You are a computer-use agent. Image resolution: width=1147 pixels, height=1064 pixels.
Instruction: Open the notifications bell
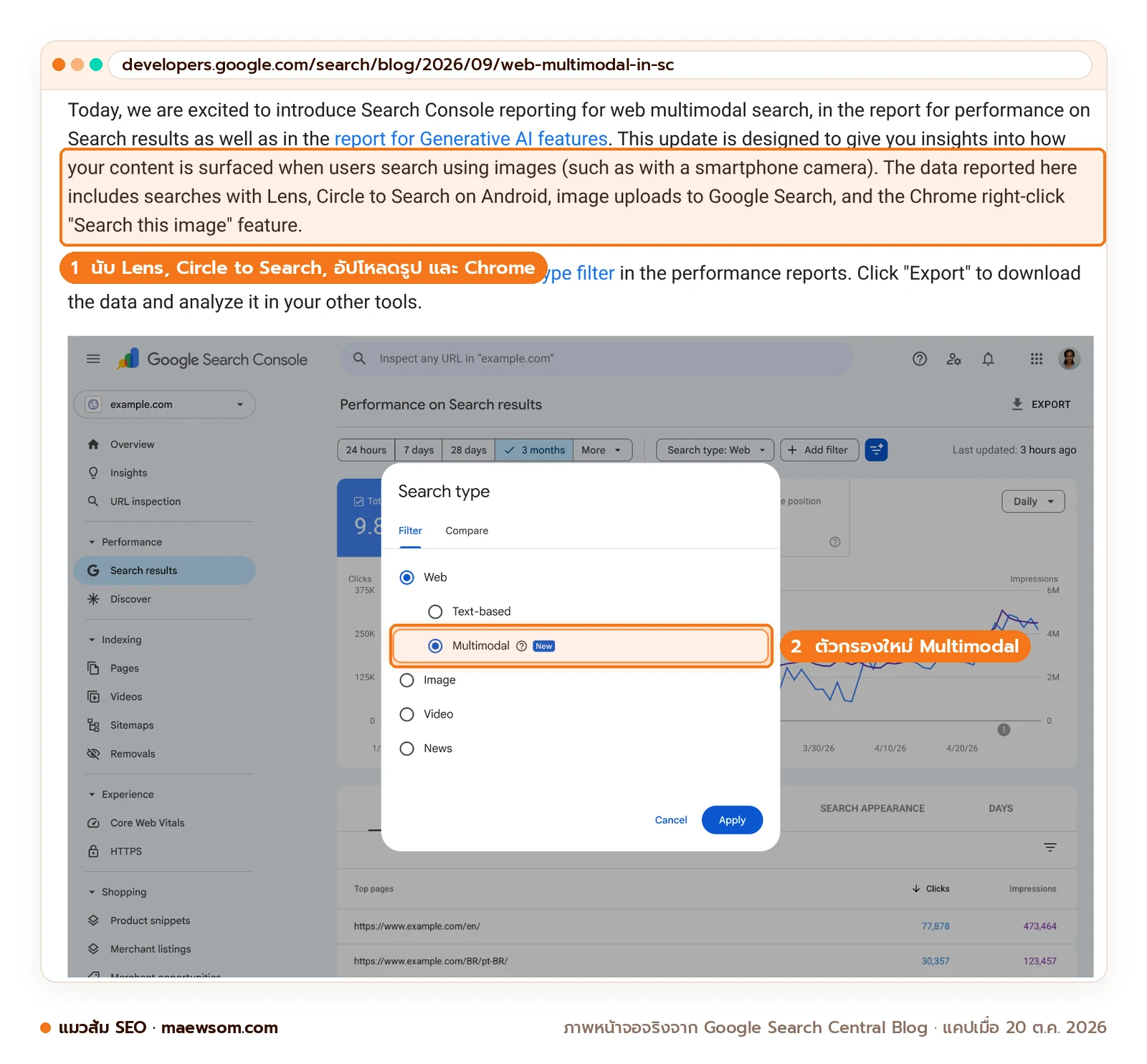coord(988,358)
